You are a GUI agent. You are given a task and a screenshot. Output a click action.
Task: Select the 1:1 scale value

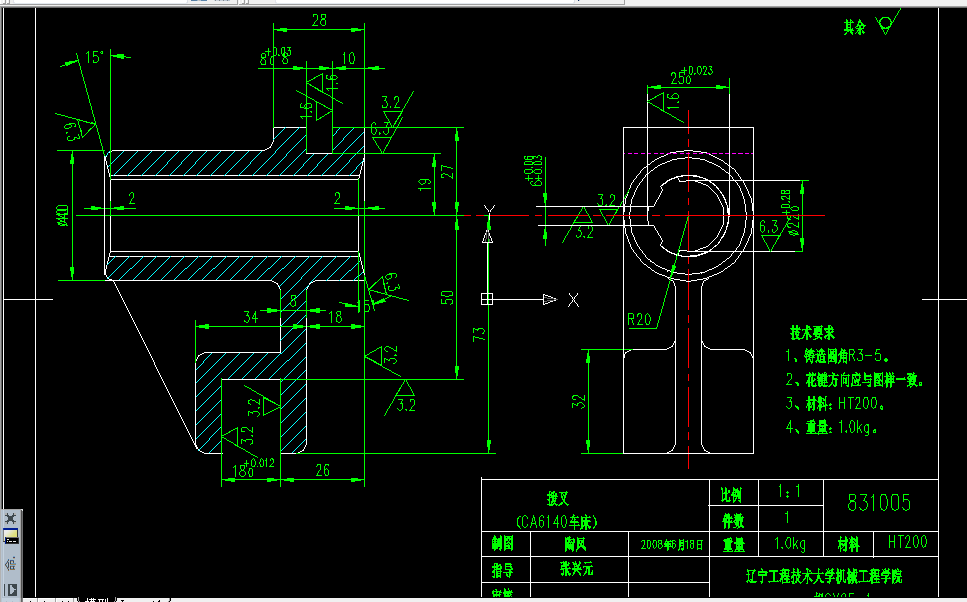789,492
